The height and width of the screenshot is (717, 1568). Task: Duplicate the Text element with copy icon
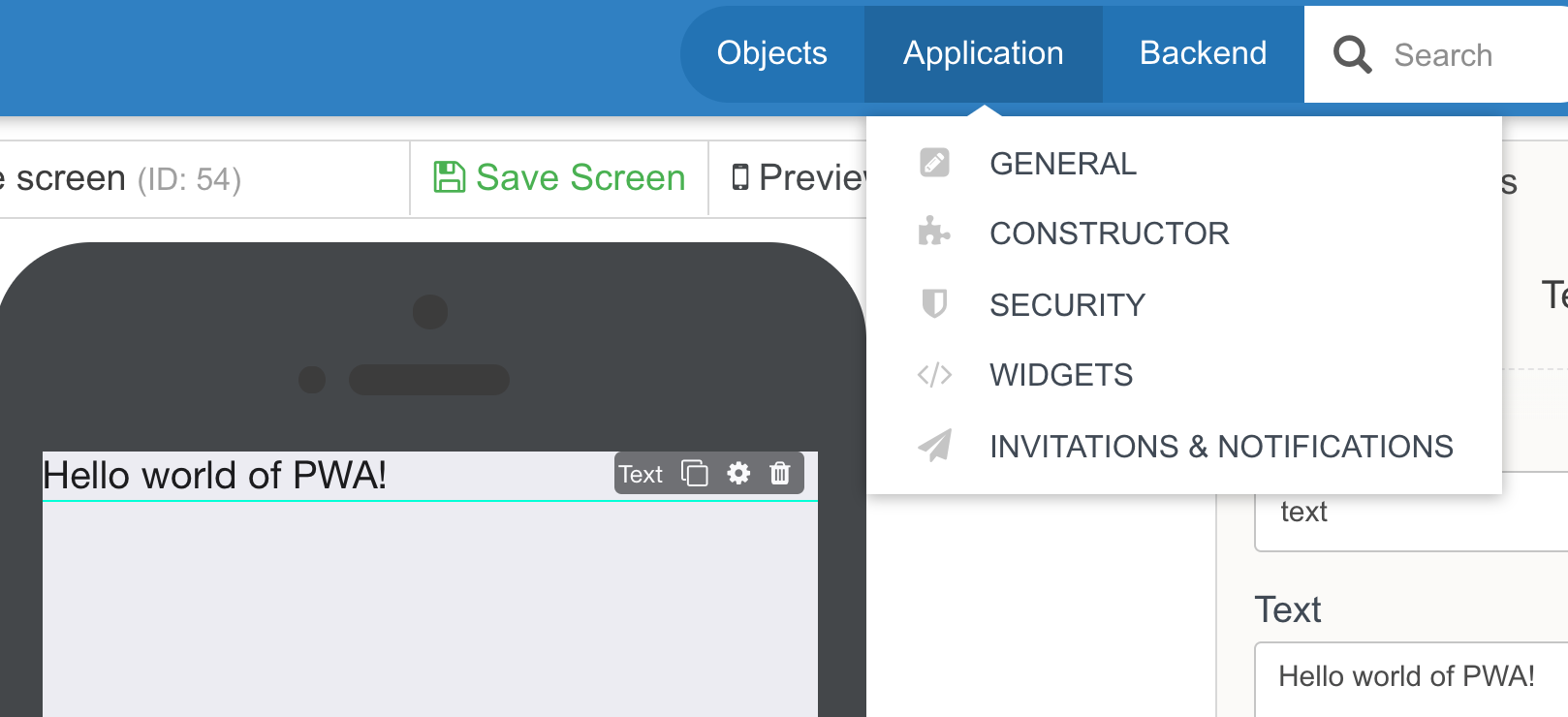click(x=695, y=474)
